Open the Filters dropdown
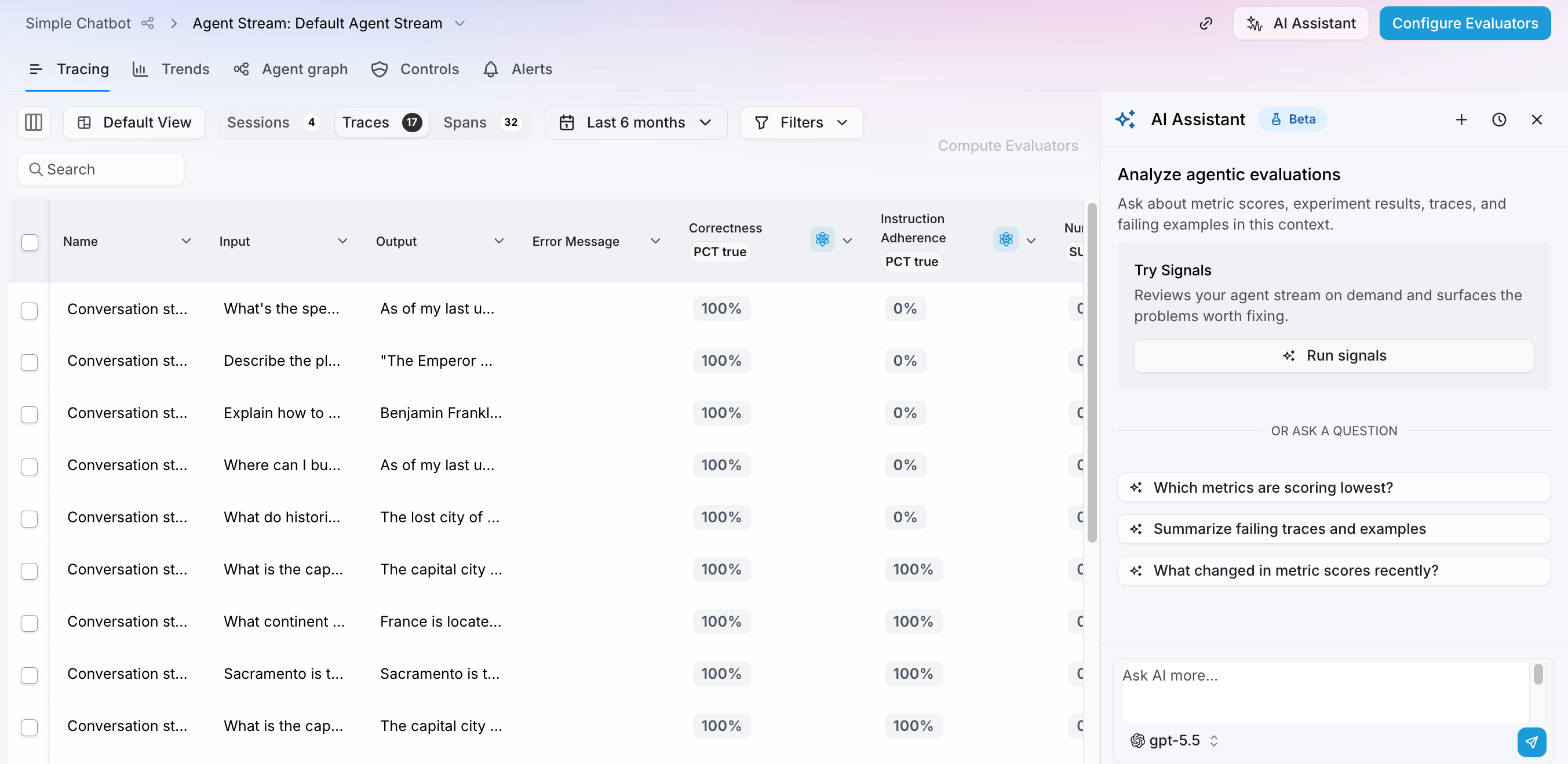1568x764 pixels. pos(801,122)
